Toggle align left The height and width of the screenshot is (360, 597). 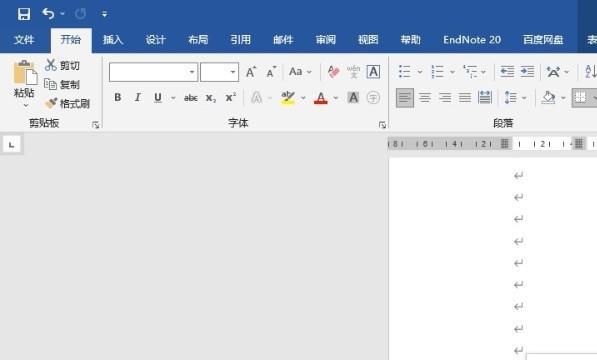[405, 98]
